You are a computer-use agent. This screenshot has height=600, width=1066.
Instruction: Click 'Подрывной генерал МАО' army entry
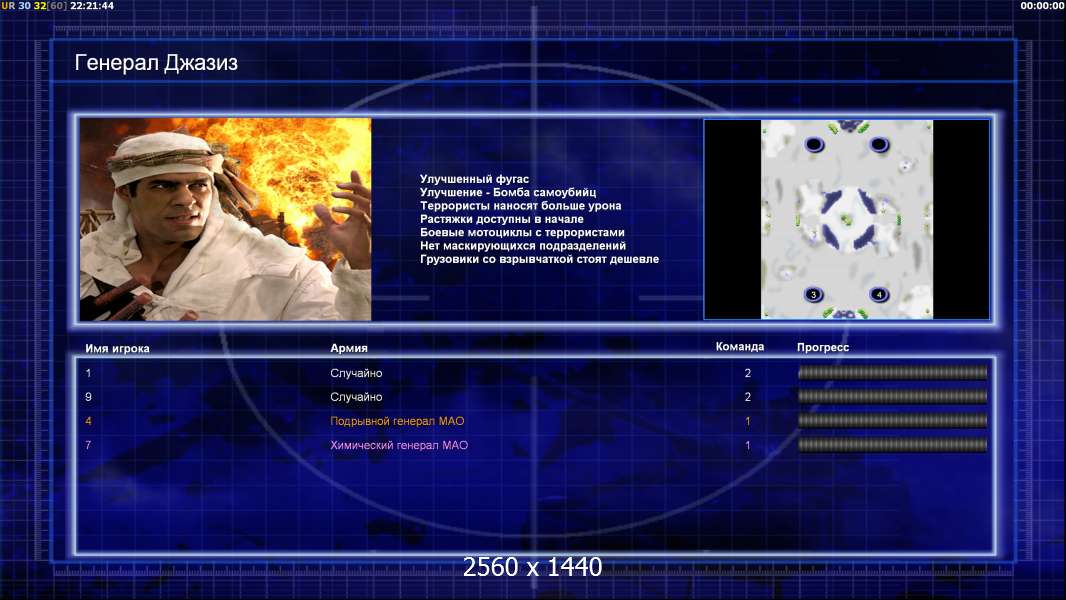point(397,421)
